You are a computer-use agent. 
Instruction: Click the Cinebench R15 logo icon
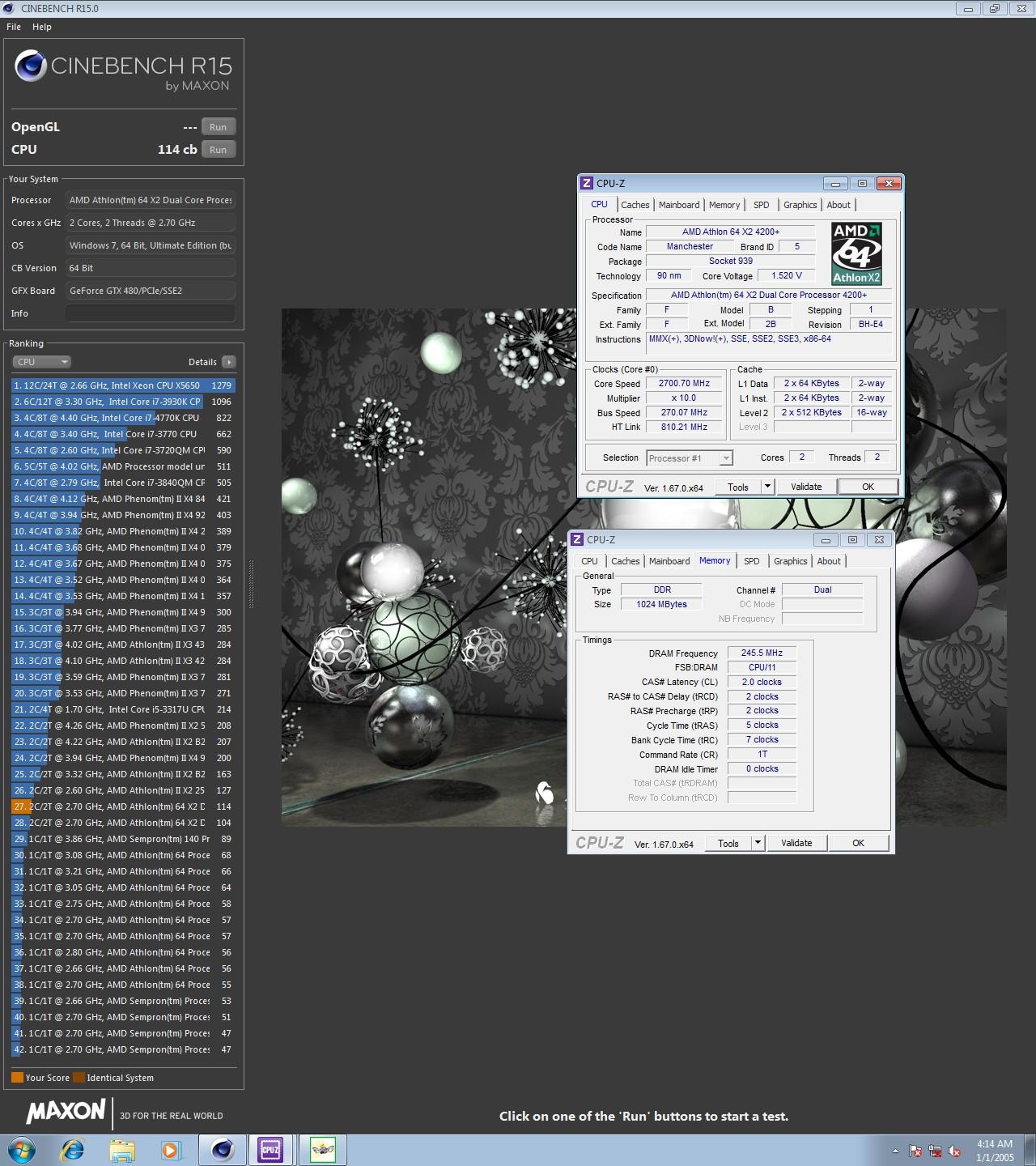coord(31,66)
